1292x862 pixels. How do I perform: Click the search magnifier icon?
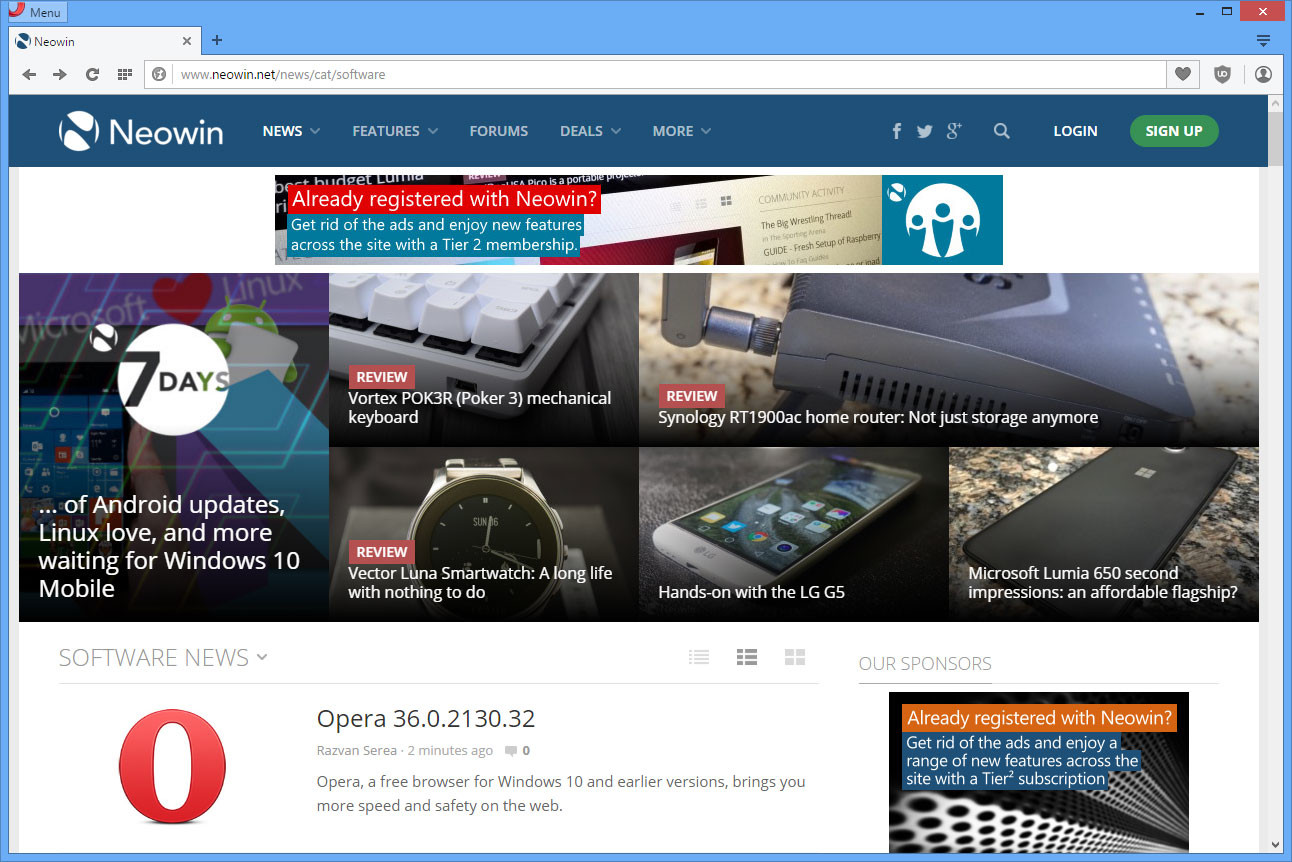point(1001,131)
